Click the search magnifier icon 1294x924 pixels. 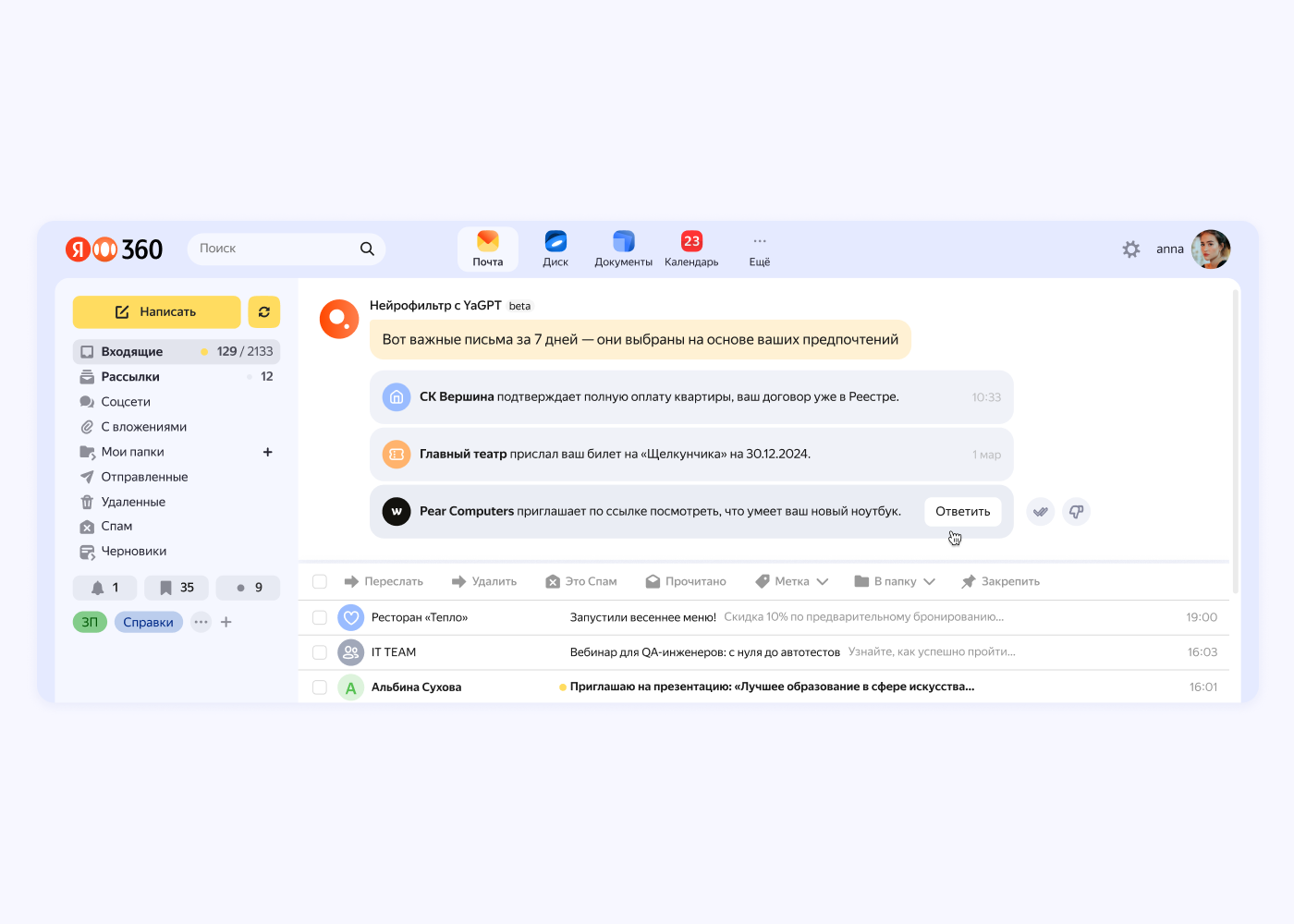[x=367, y=249]
